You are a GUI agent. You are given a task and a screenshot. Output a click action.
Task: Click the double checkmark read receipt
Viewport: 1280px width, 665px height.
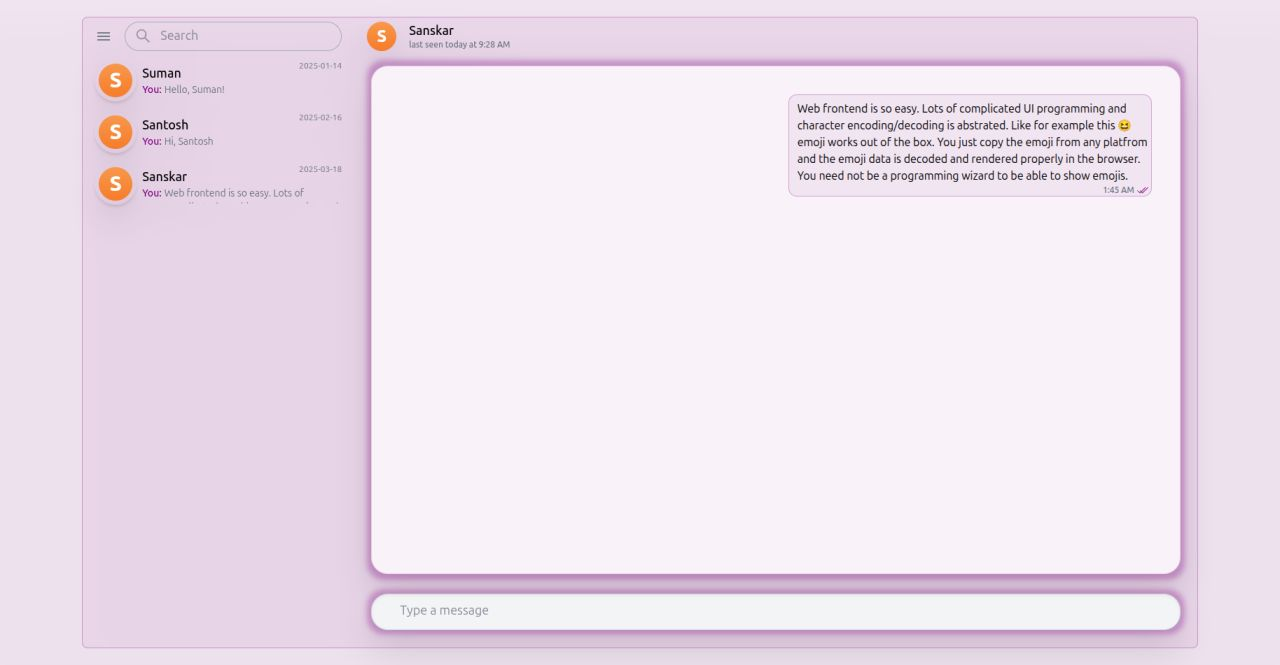1142,189
